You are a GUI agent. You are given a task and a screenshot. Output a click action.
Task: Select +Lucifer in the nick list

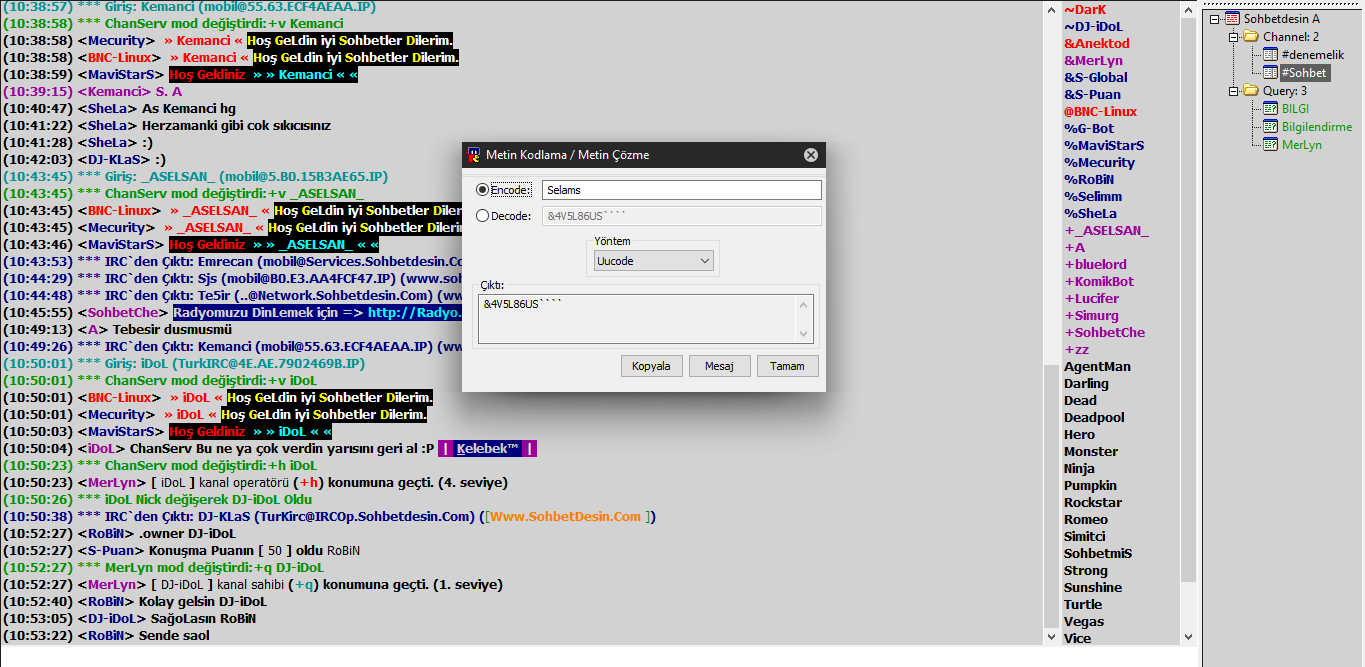pyautogui.click(x=1091, y=298)
